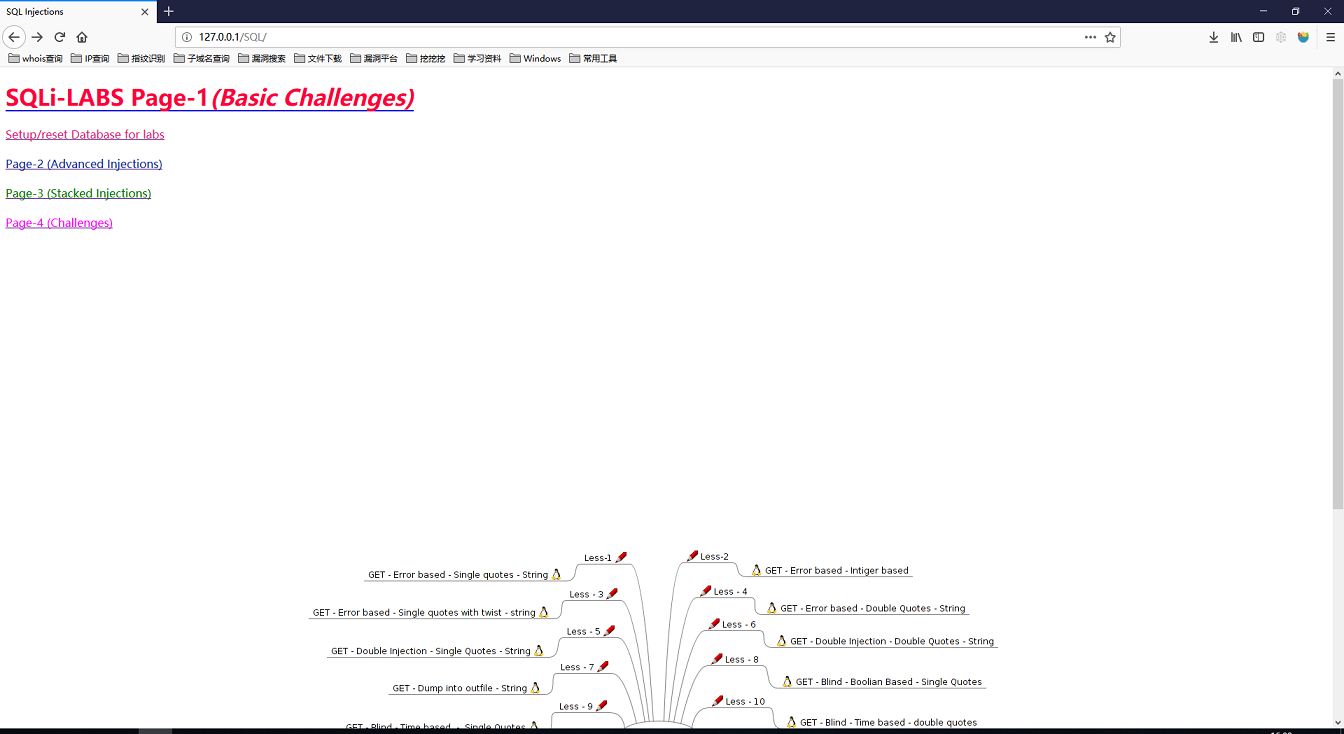This screenshot has width=1344, height=734.
Task: Click the pencil icon beside Less - 10
Action: tap(718, 700)
